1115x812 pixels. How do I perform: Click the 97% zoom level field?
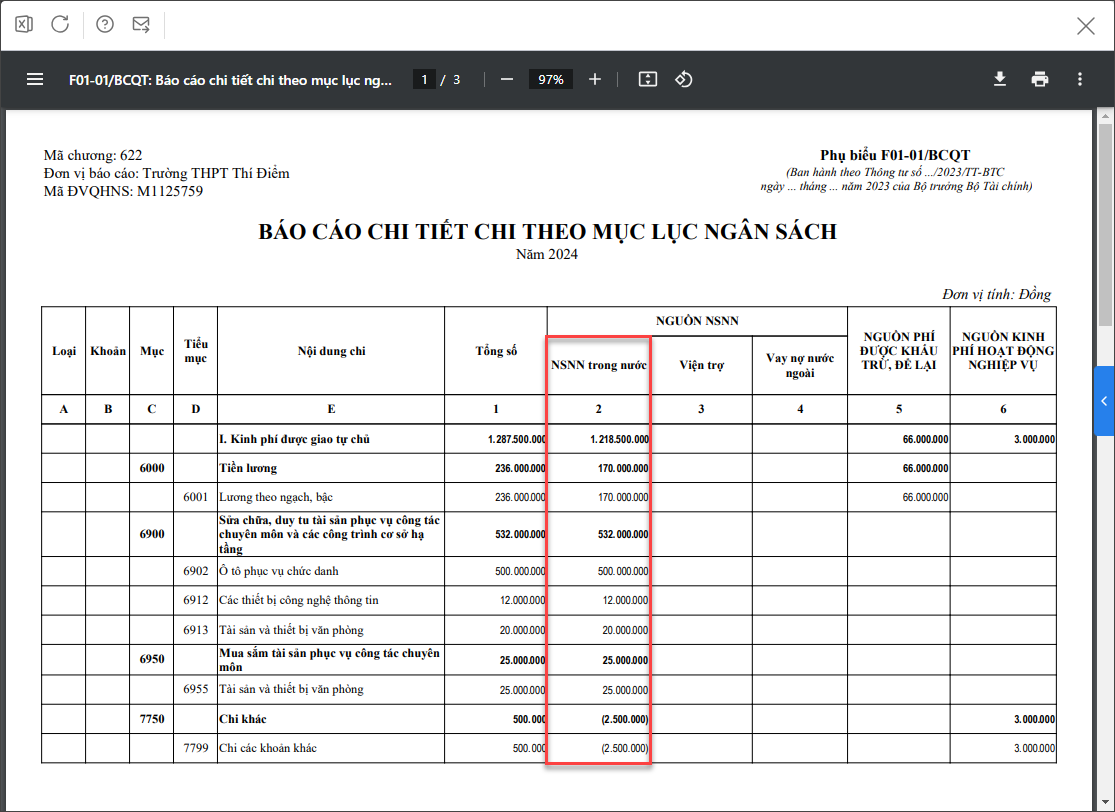pyautogui.click(x=550, y=79)
